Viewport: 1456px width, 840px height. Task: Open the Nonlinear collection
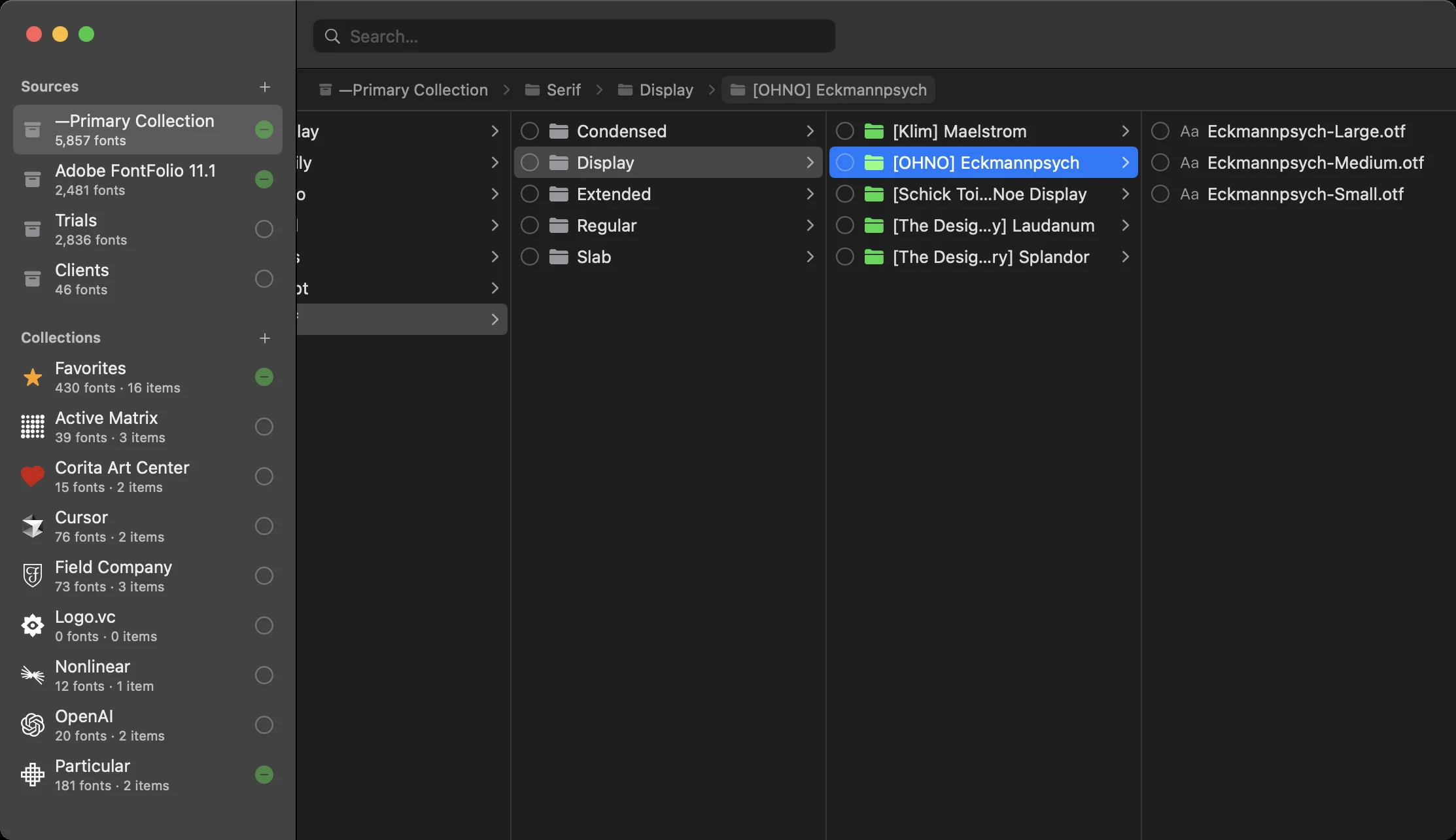(148, 675)
